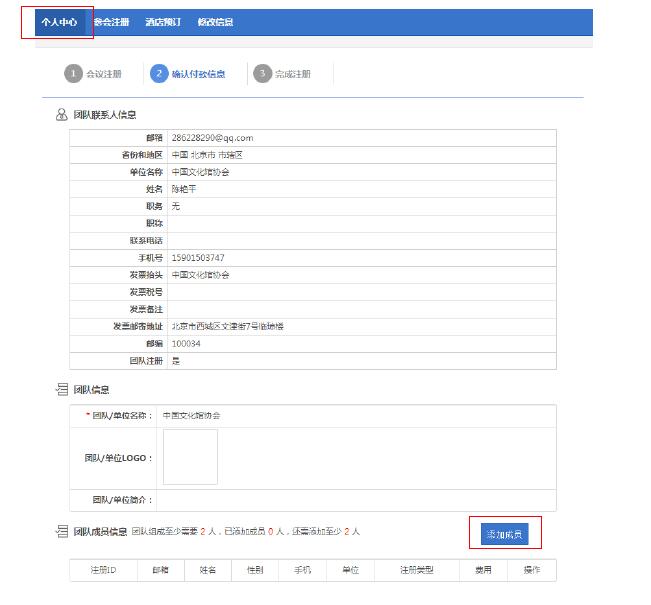Image resolution: width=651 pixels, height=605 pixels.
Task: Click the 操作 column header
Action: pyautogui.click(x=531, y=570)
